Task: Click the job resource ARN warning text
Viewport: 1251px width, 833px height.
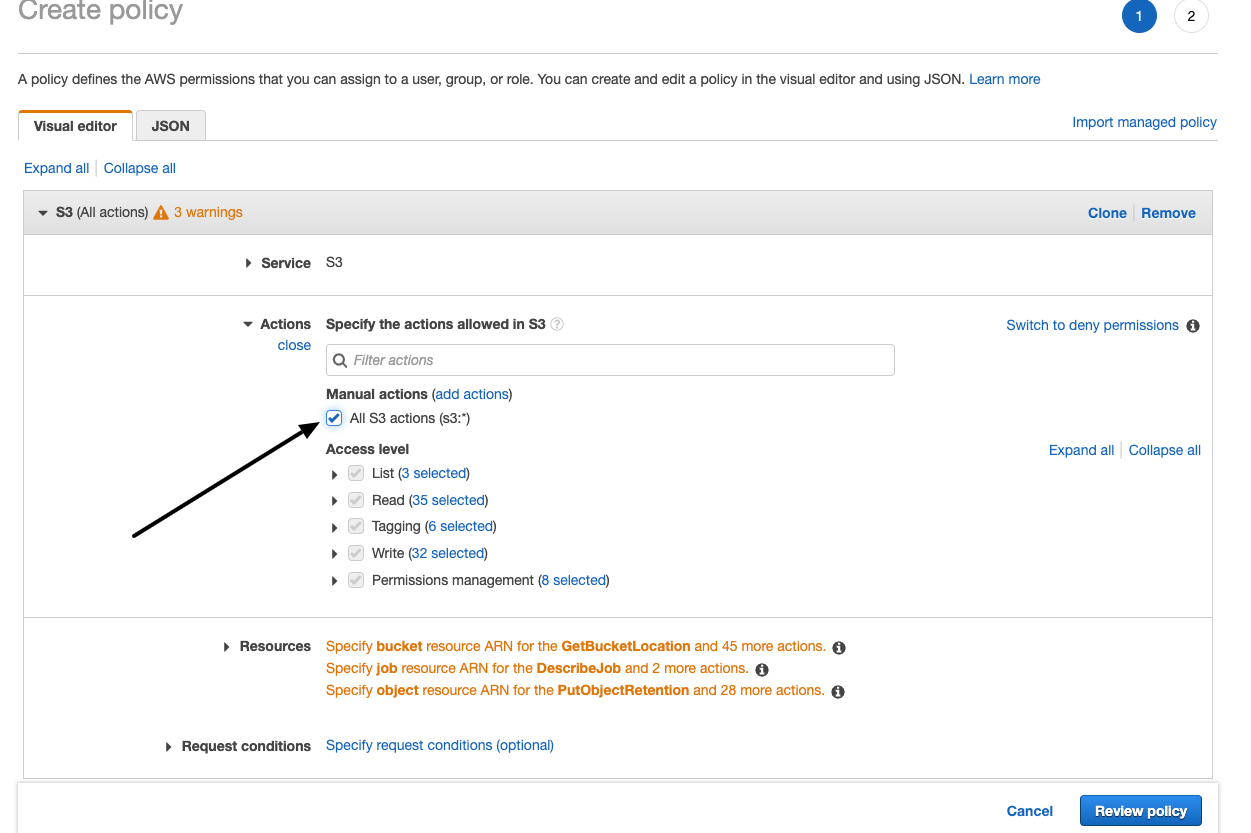Action: pos(537,669)
